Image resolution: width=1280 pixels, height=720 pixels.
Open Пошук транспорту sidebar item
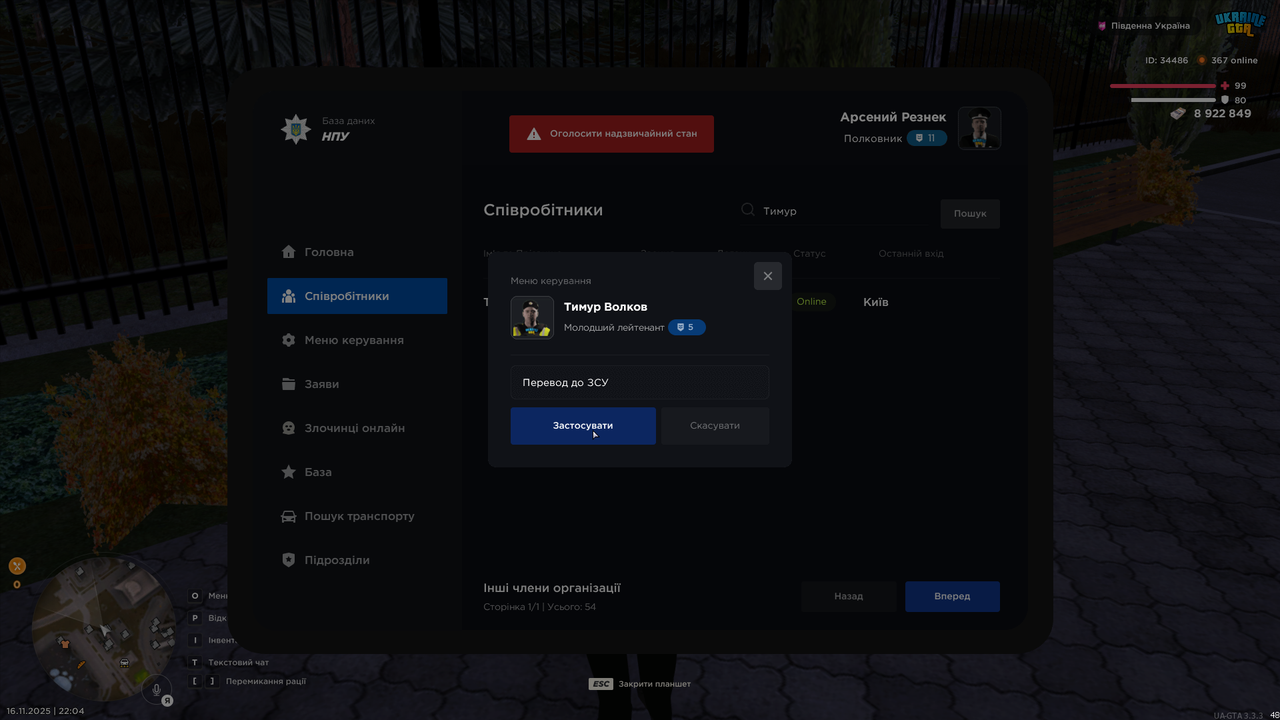(357, 516)
